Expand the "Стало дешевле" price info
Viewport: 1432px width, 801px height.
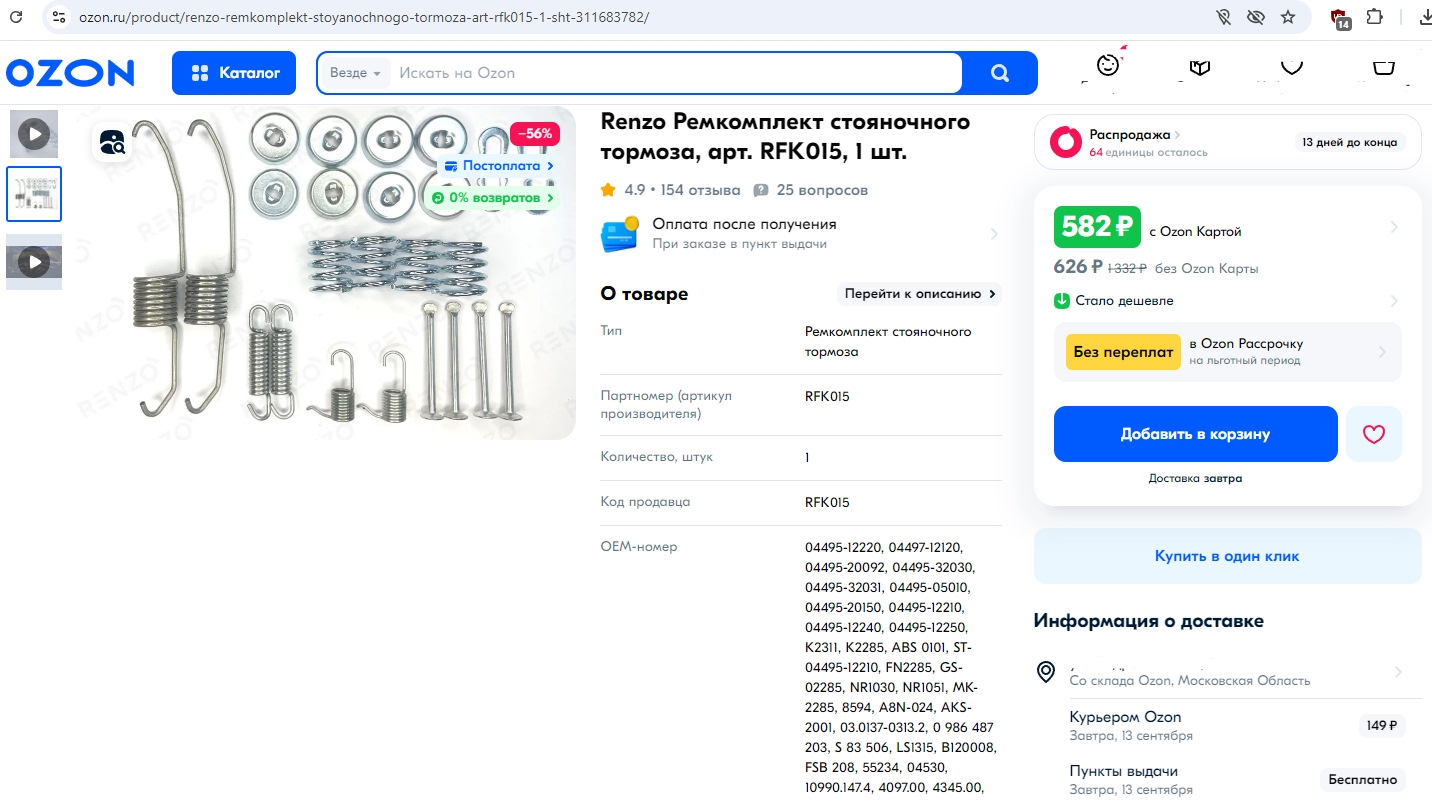(x=1227, y=301)
